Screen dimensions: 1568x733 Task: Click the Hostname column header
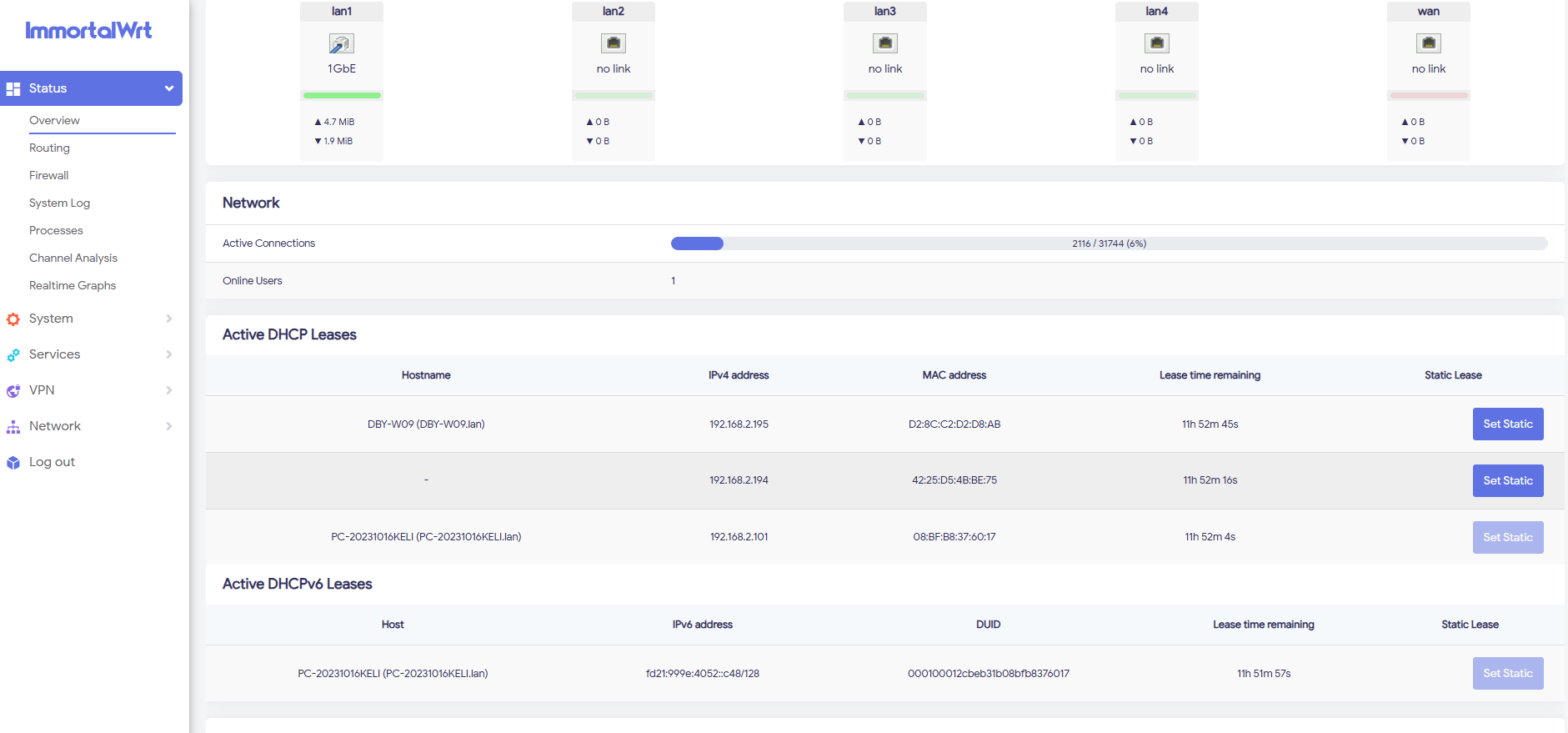(426, 375)
